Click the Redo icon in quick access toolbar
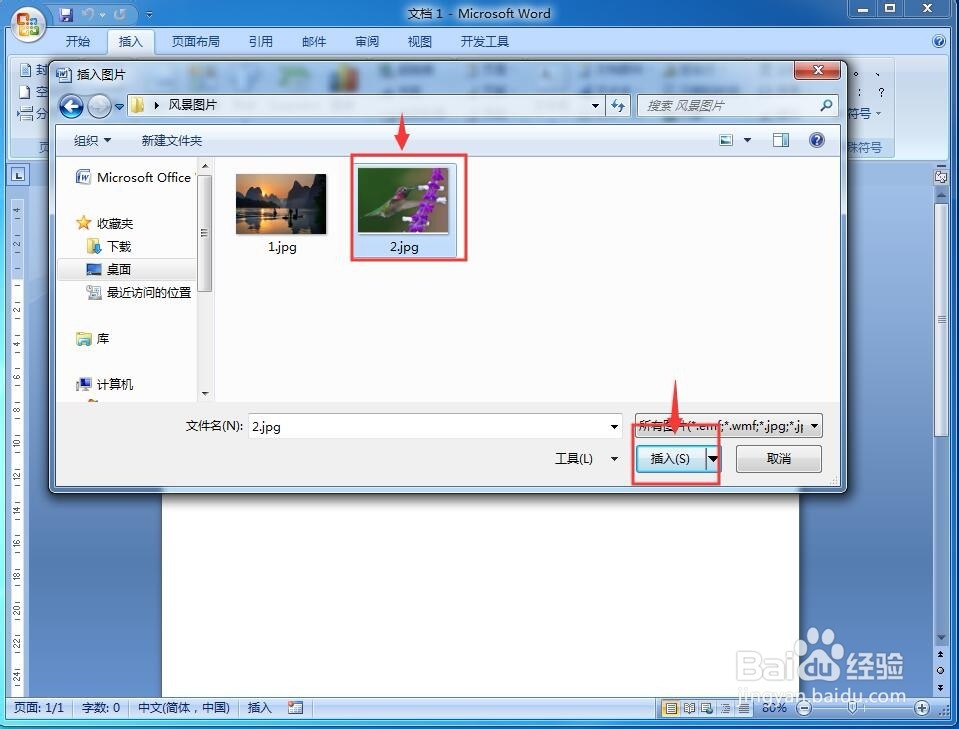Screen dimensions: 959x729 click(x=120, y=13)
